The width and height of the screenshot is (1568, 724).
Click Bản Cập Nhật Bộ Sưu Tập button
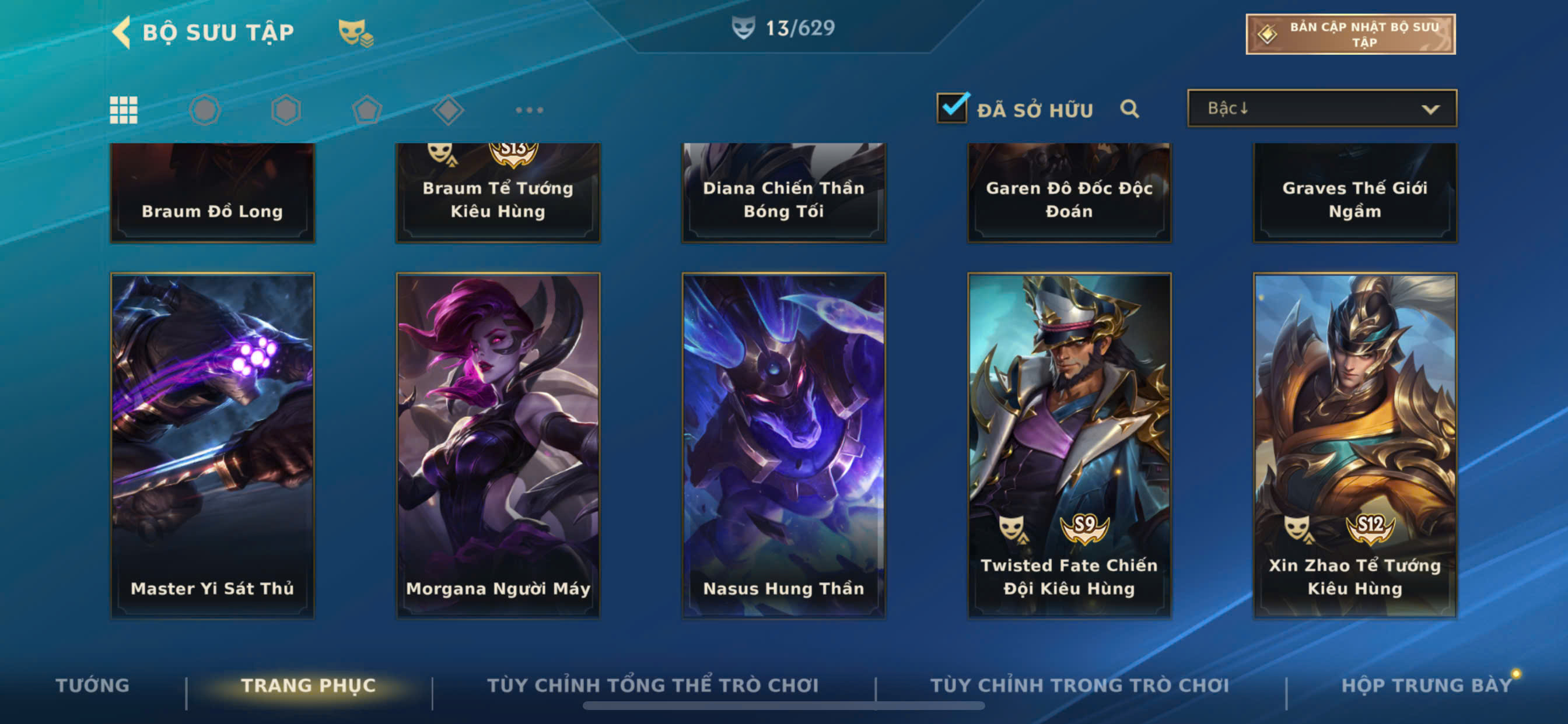[1350, 34]
